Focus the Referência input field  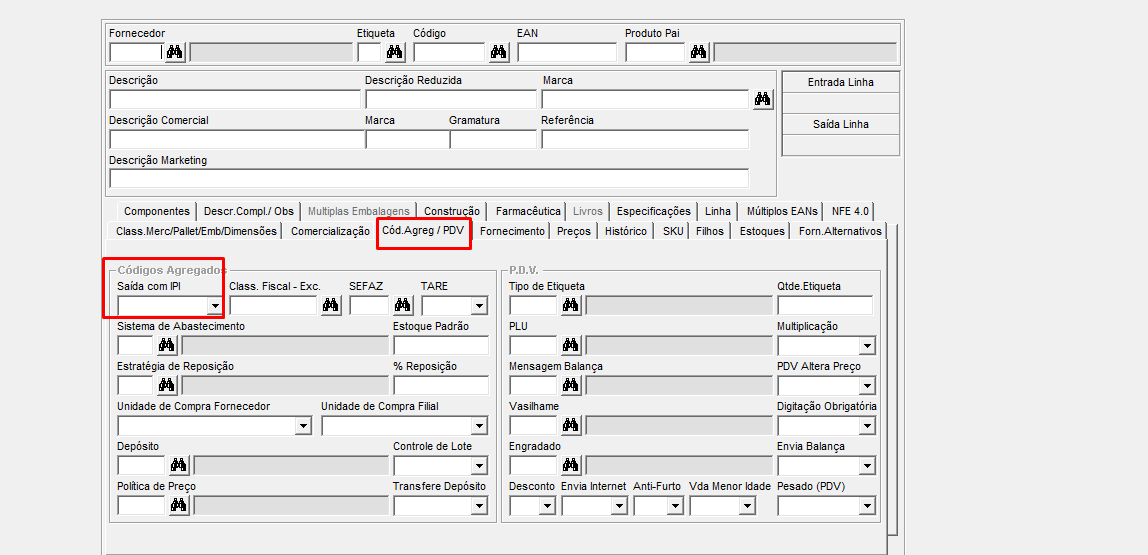645,139
